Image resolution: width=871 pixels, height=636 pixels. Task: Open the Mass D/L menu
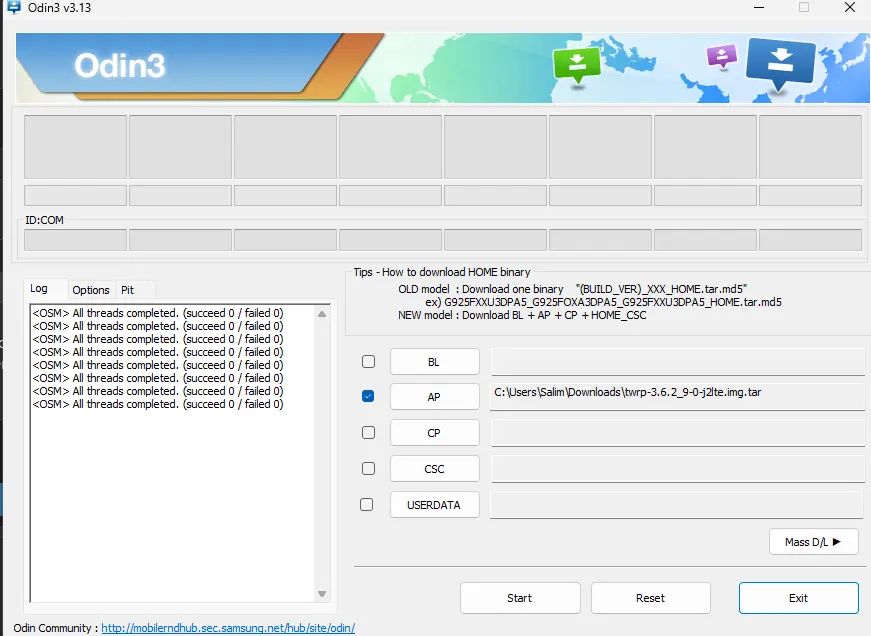click(814, 542)
